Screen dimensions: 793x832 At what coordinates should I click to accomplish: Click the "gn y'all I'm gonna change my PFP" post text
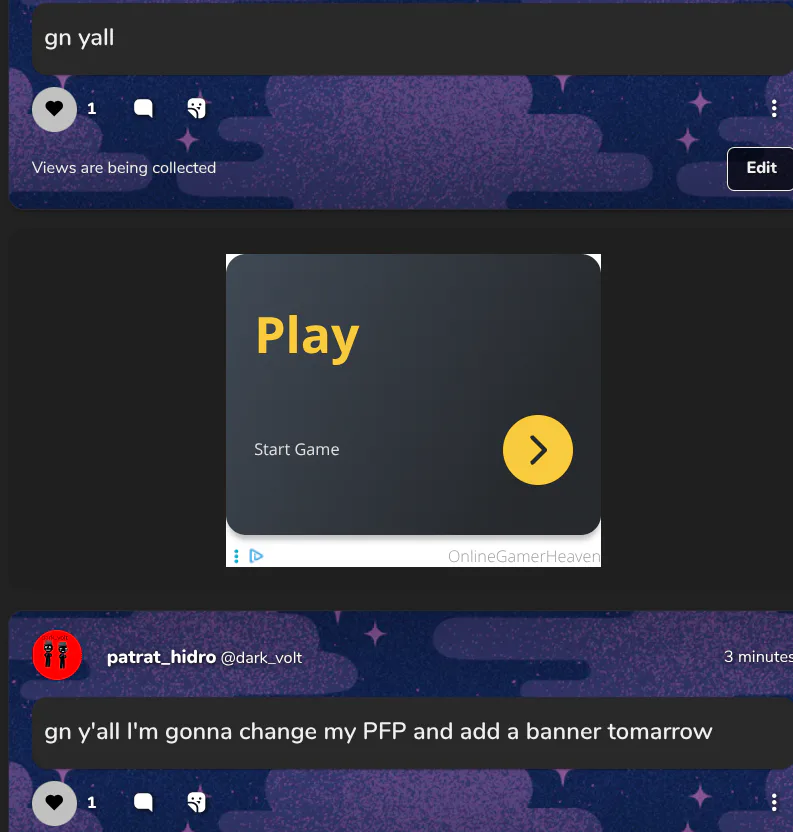(378, 732)
